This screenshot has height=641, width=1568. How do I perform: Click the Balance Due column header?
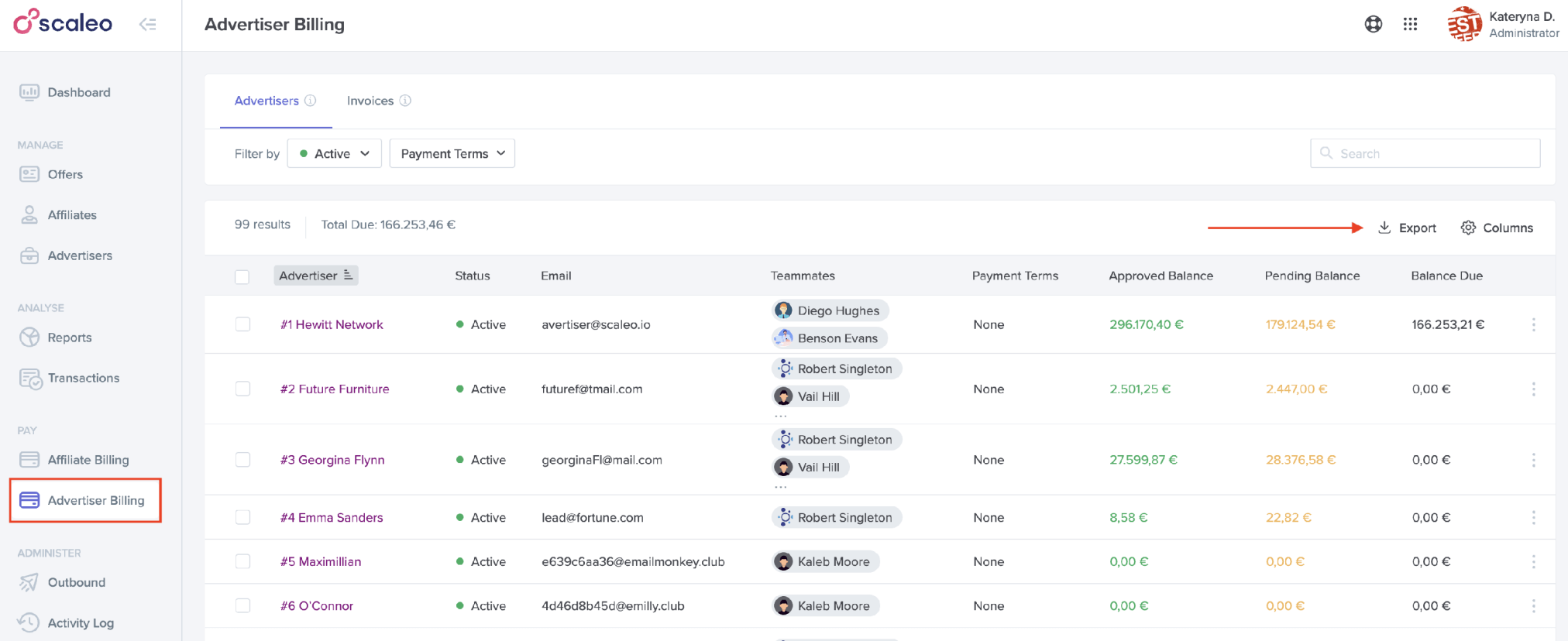click(x=1446, y=276)
